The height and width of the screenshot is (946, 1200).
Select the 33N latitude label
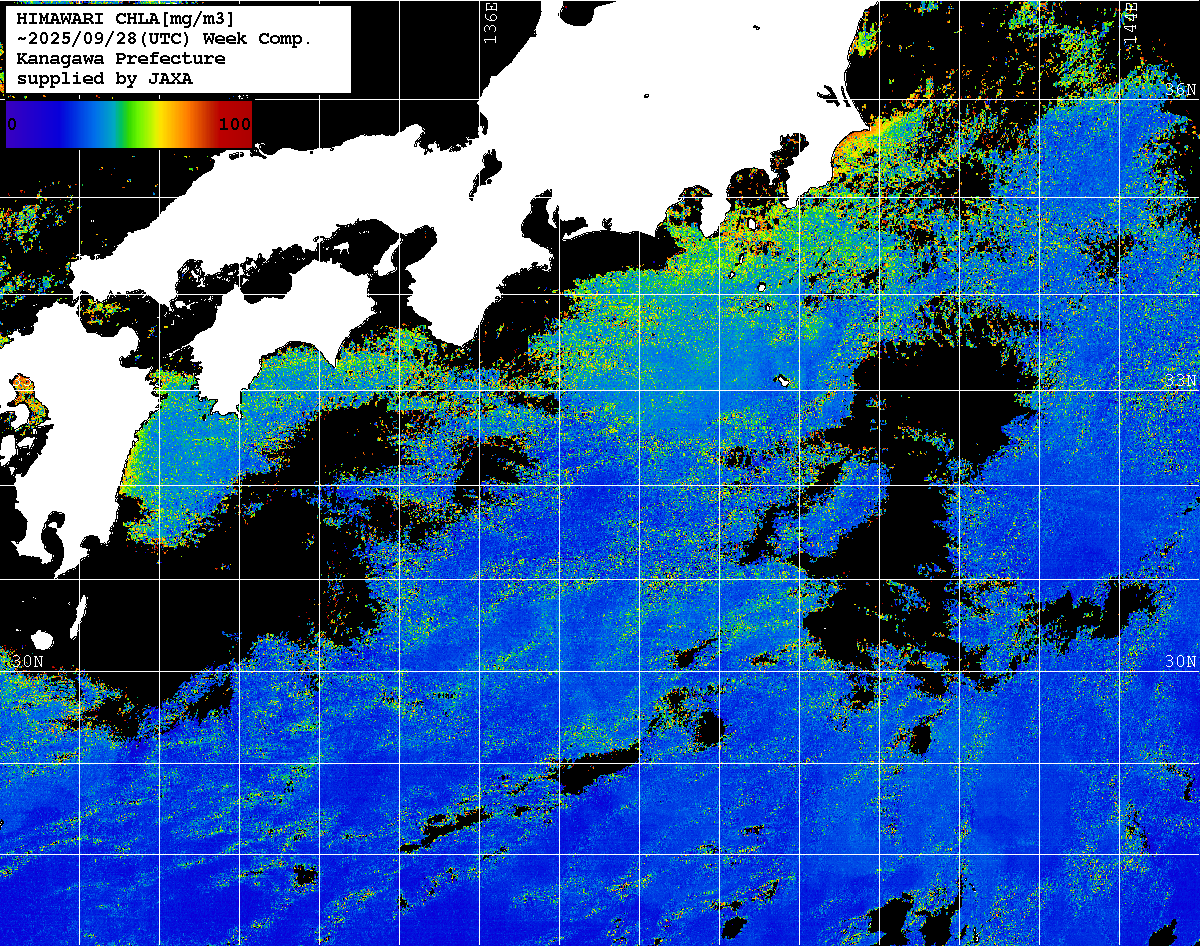pyautogui.click(x=1180, y=381)
